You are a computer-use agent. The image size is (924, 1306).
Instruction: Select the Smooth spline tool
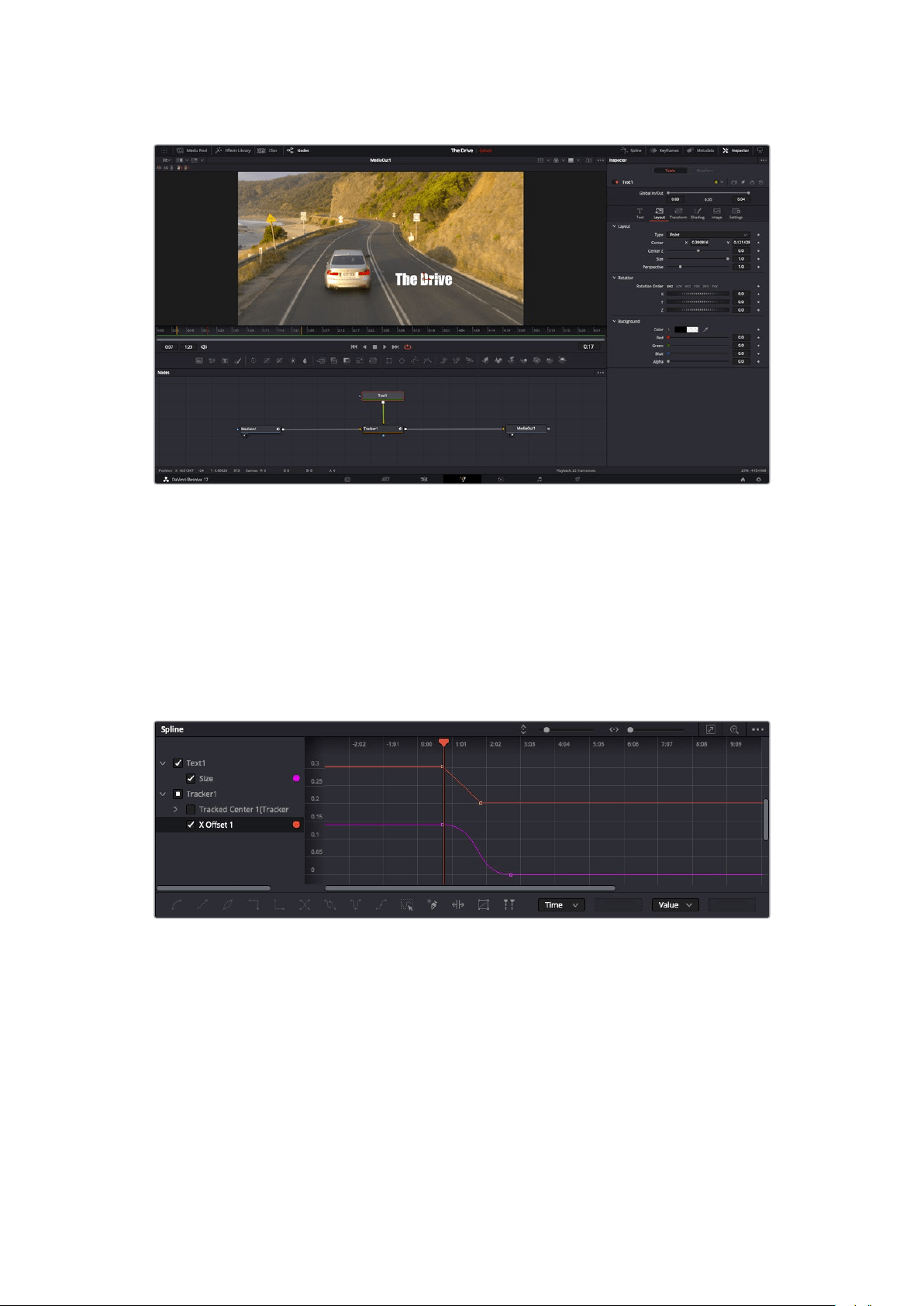coord(177,905)
